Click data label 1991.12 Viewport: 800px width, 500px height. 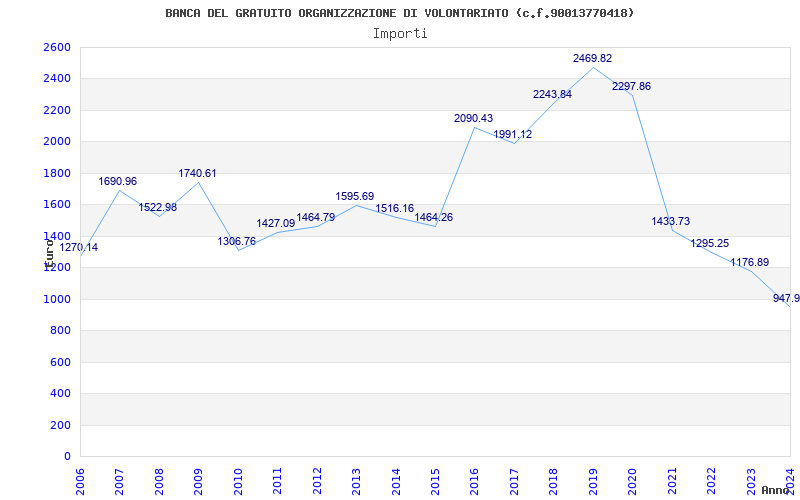[x=513, y=134]
